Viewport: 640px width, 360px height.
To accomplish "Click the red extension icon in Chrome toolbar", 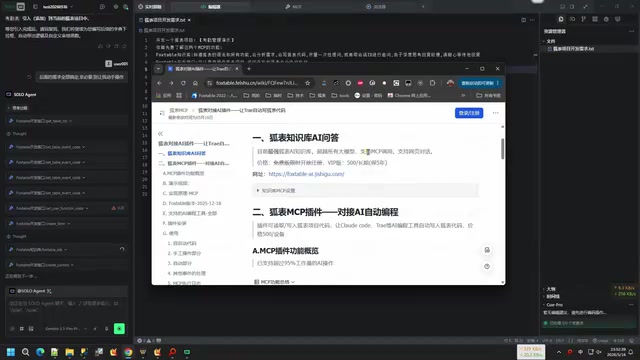I will pyautogui.click(x=360, y=83).
